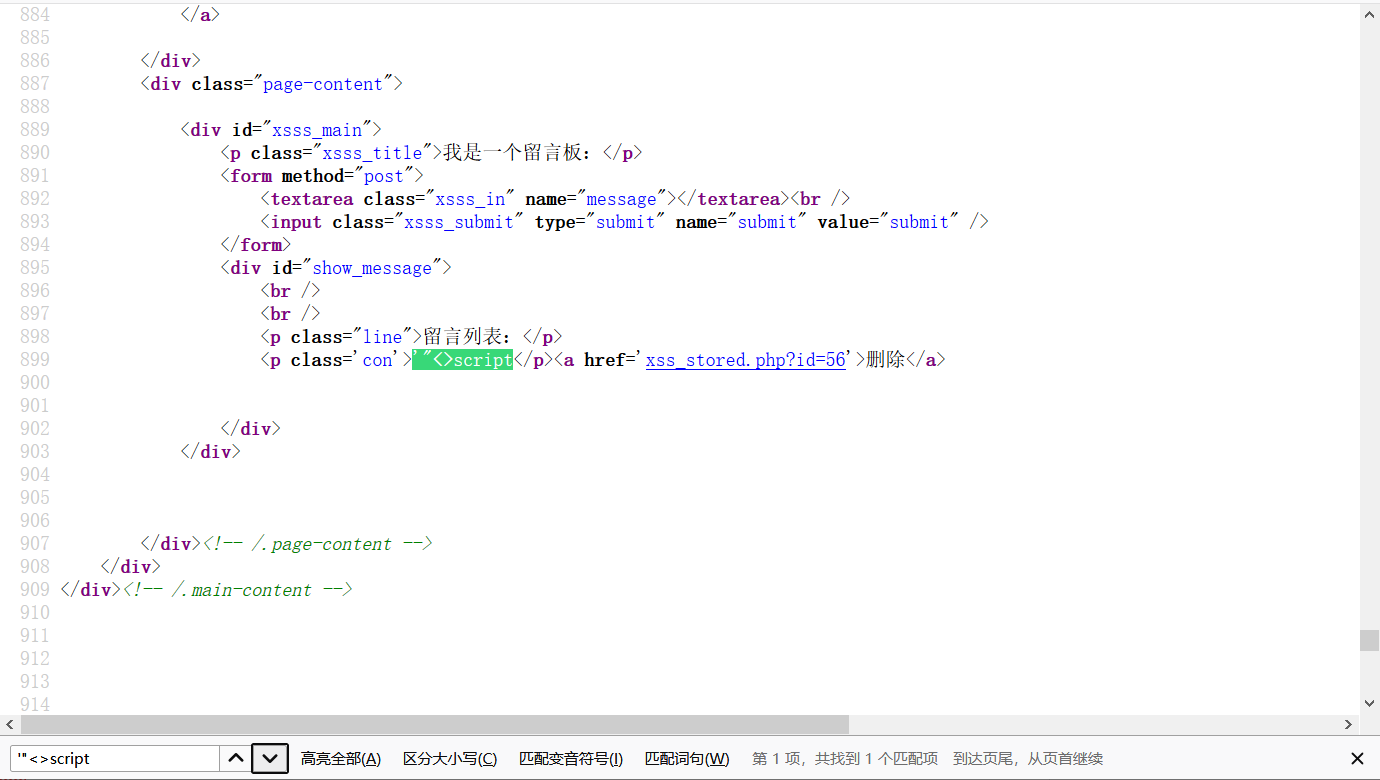Click the textarea tag on line 892
The height and width of the screenshot is (780, 1380).
(x=312, y=199)
